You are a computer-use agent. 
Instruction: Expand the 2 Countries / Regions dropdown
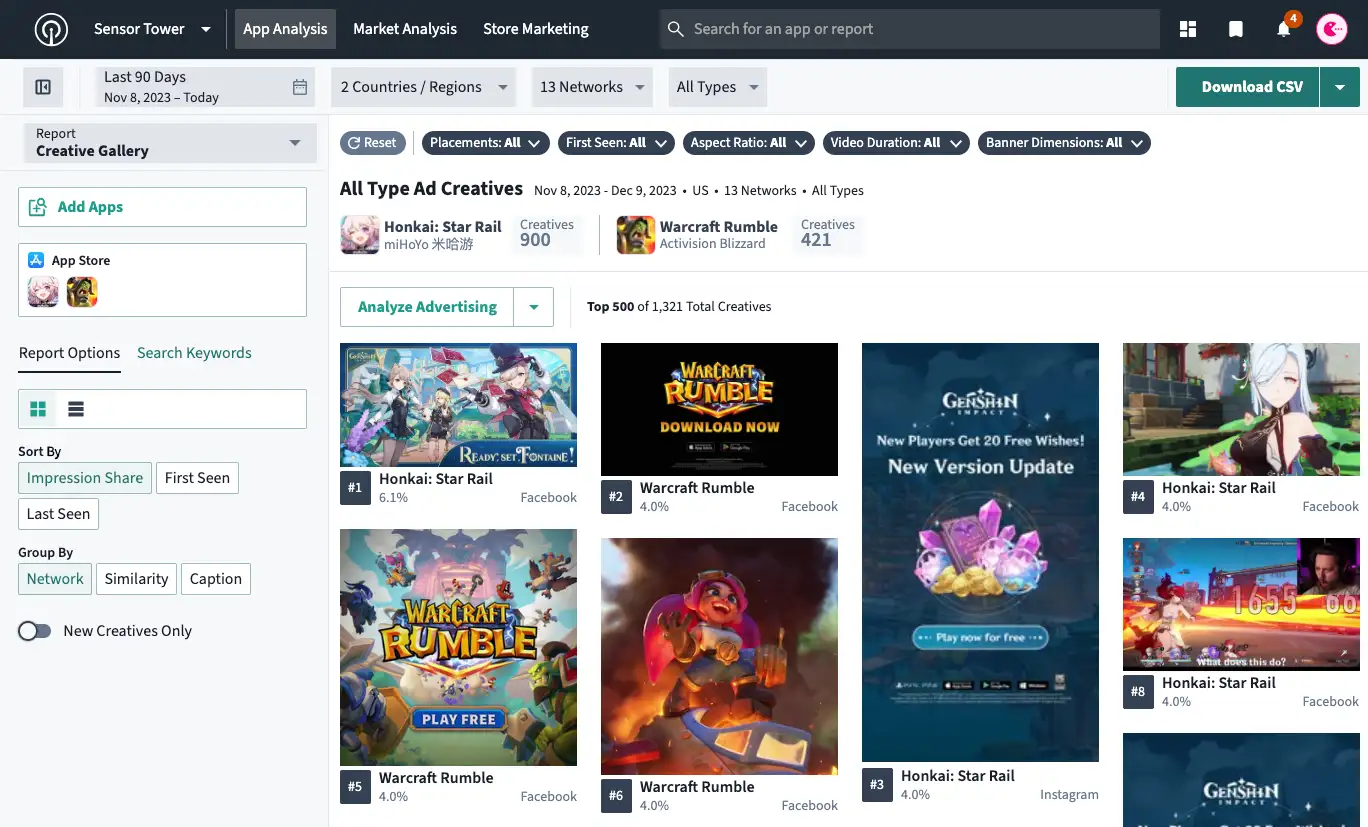(x=423, y=87)
